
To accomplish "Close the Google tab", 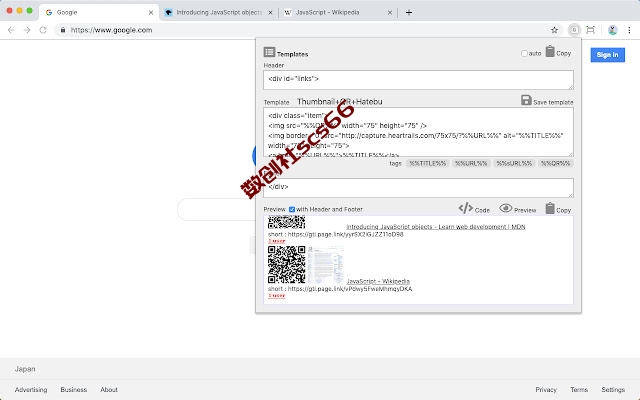I will pyautogui.click(x=151, y=13).
